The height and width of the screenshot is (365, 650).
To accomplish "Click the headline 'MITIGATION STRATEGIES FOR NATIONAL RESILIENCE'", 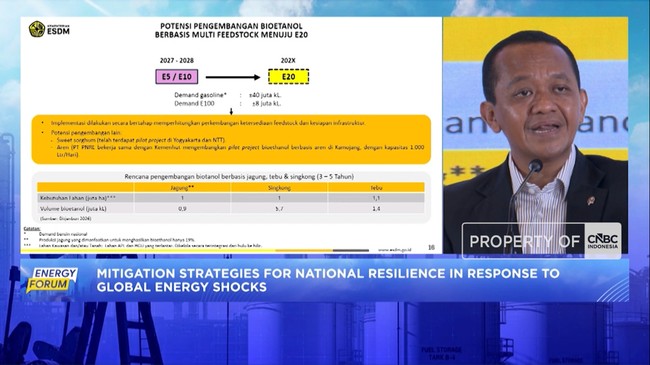I will (x=328, y=273).
